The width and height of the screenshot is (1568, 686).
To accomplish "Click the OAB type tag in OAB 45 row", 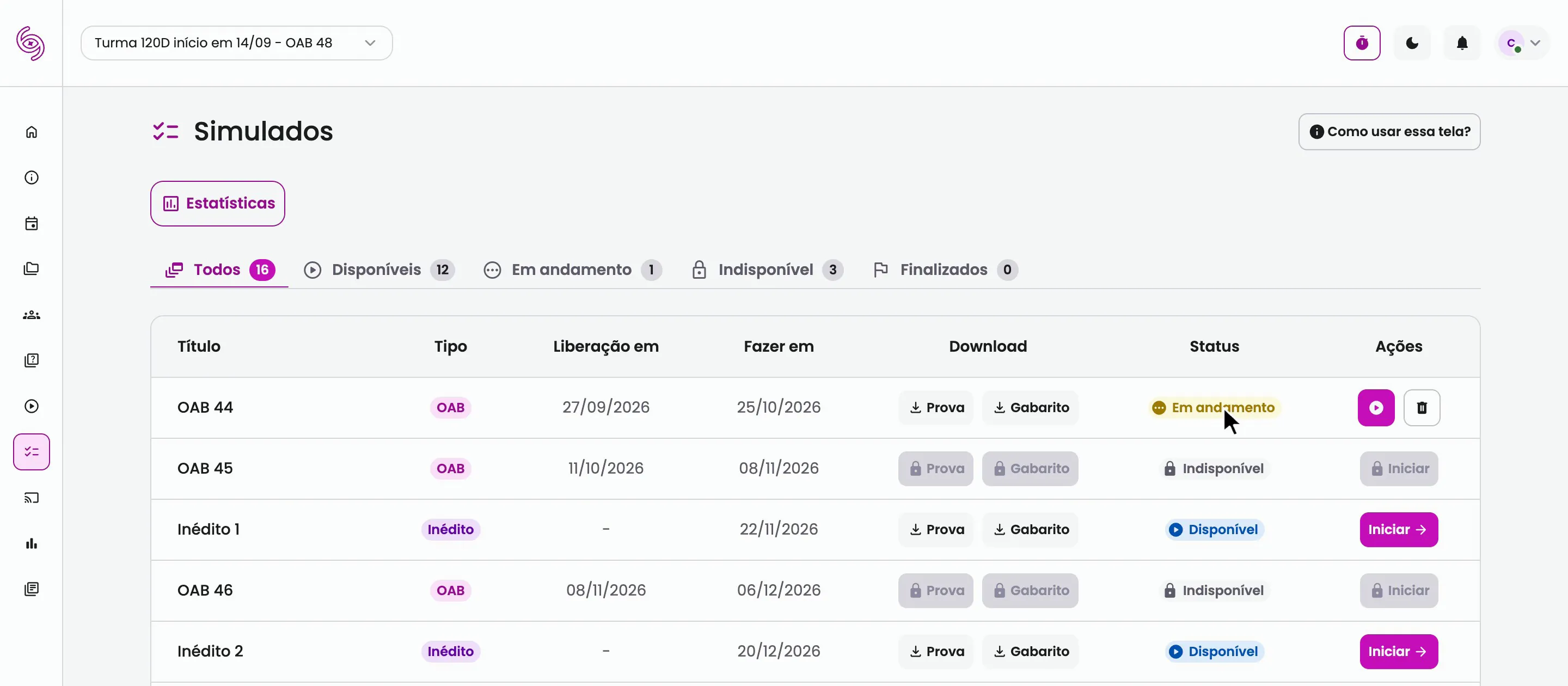I will point(450,469).
